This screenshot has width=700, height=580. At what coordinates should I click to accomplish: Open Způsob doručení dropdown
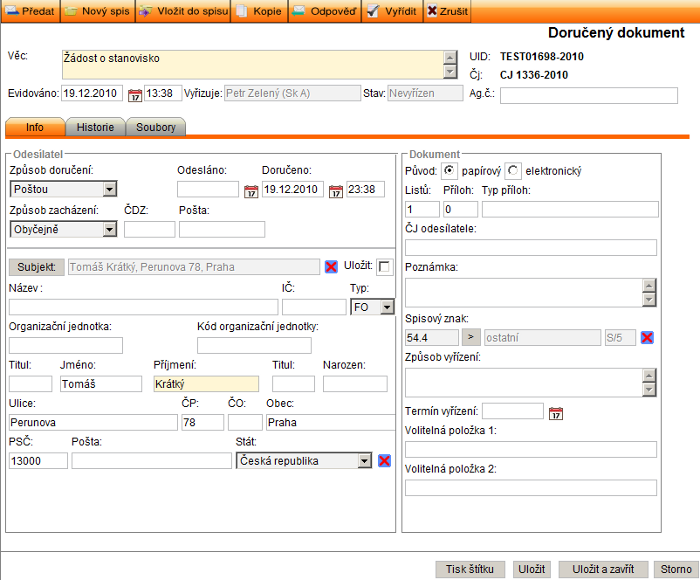63,189
